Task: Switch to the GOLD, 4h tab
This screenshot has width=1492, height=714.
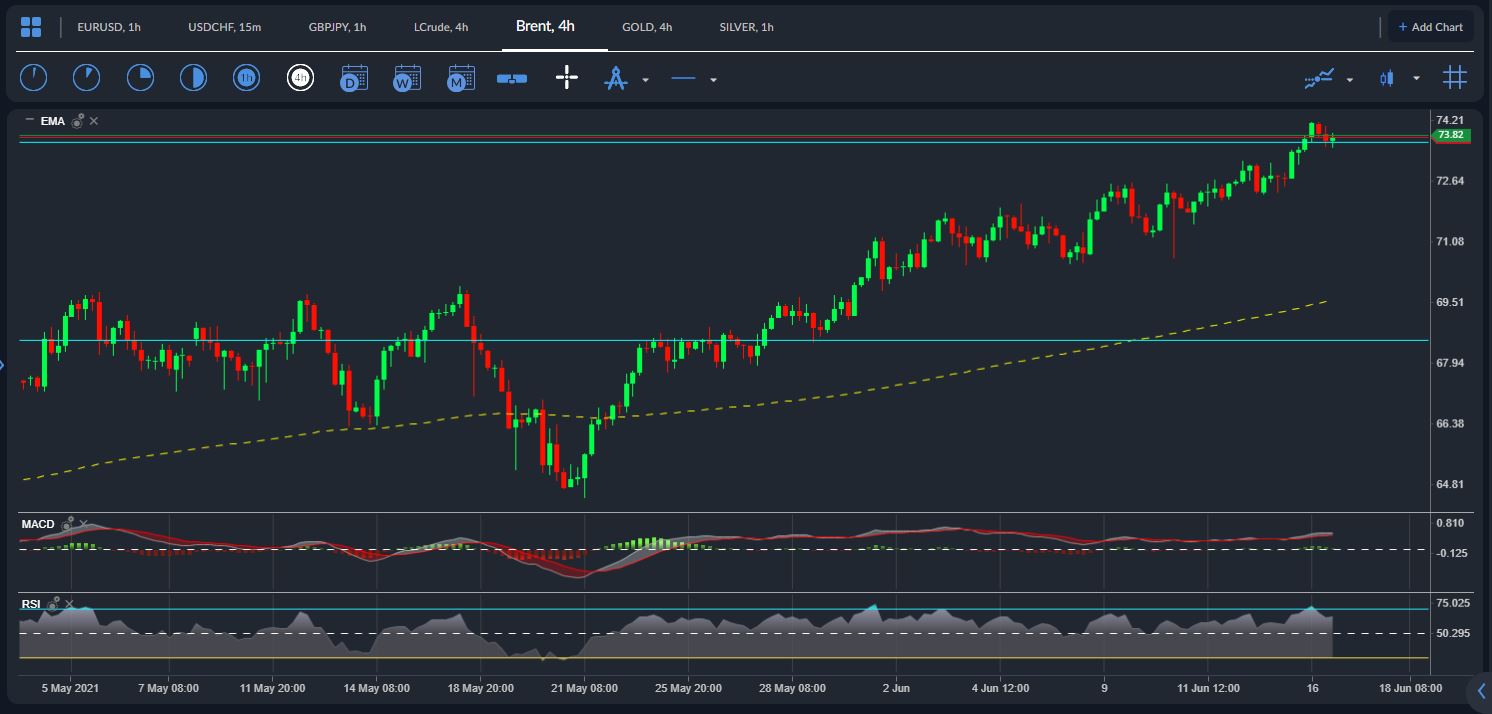Action: pyautogui.click(x=647, y=27)
